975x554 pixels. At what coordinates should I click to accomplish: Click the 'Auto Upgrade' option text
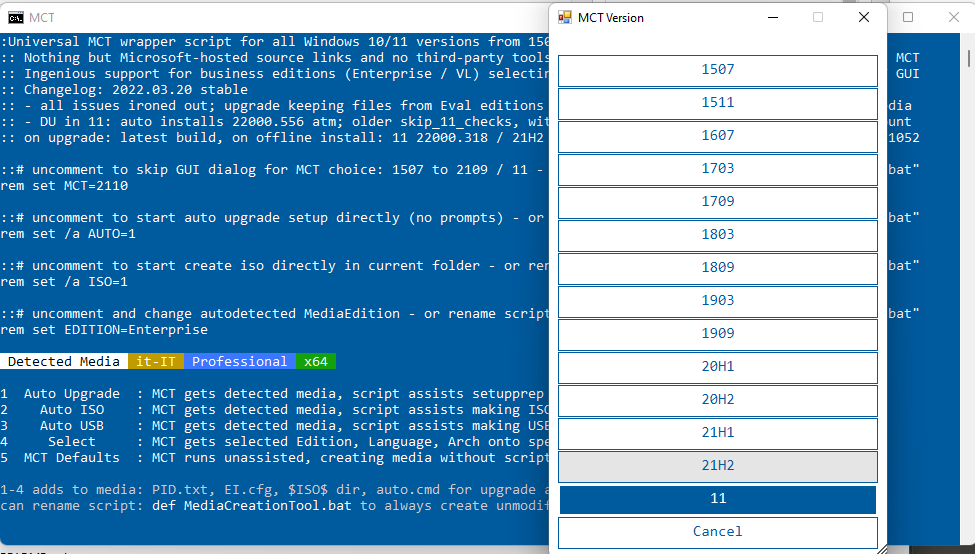[x=72, y=394]
